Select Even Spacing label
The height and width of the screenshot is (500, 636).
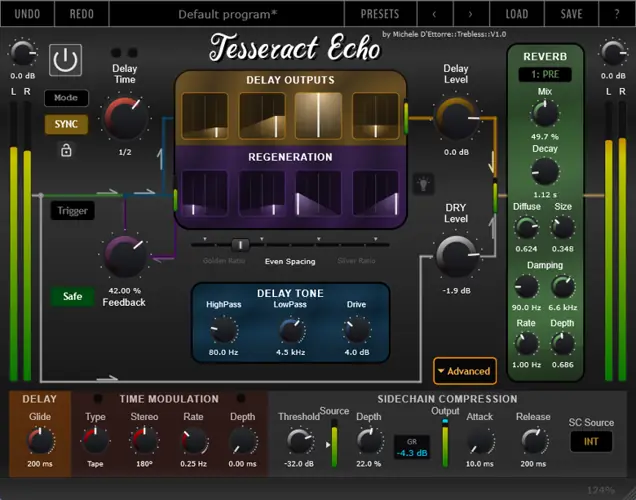[x=290, y=262]
